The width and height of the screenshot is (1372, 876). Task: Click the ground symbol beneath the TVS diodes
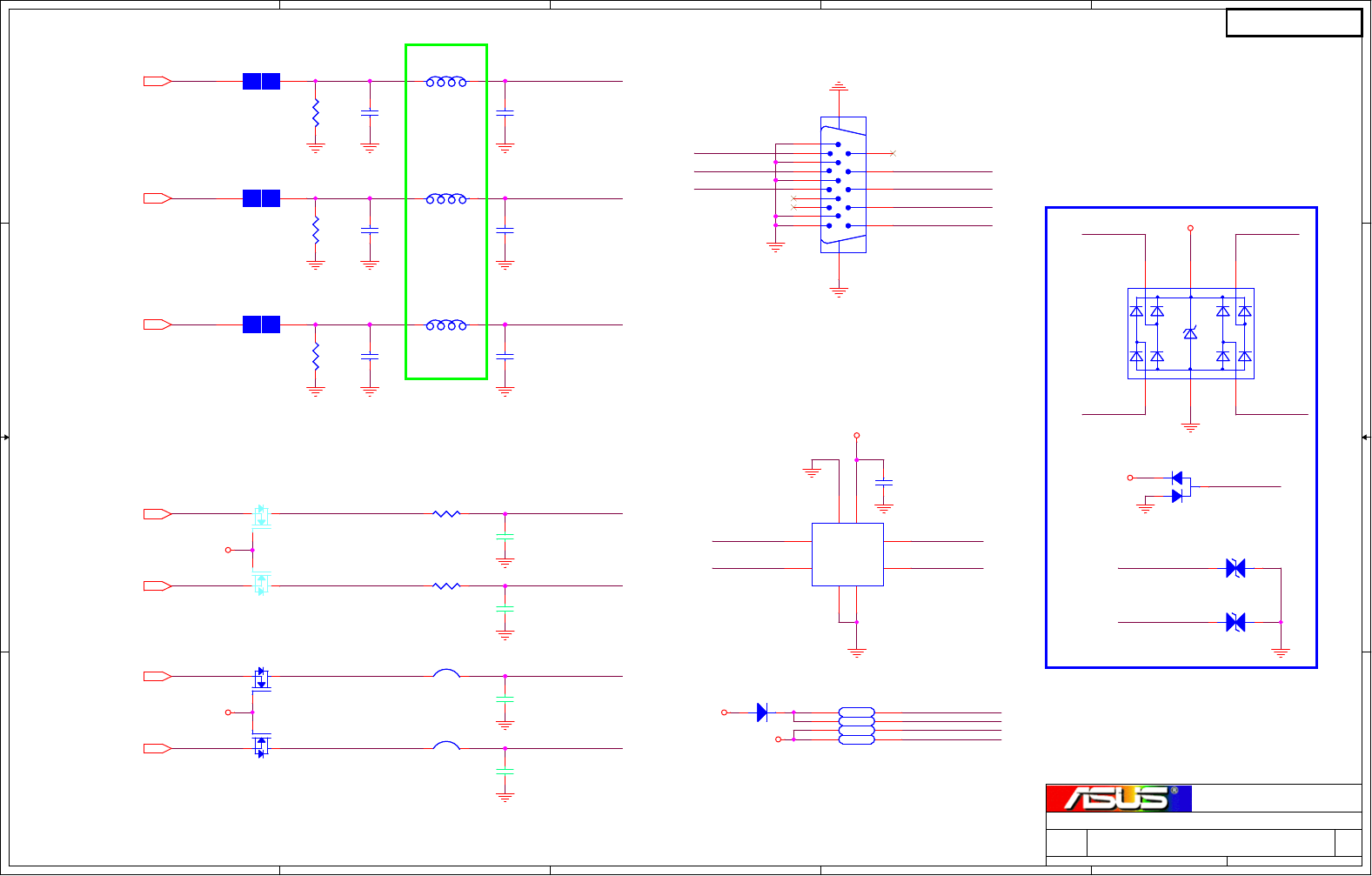click(1281, 652)
